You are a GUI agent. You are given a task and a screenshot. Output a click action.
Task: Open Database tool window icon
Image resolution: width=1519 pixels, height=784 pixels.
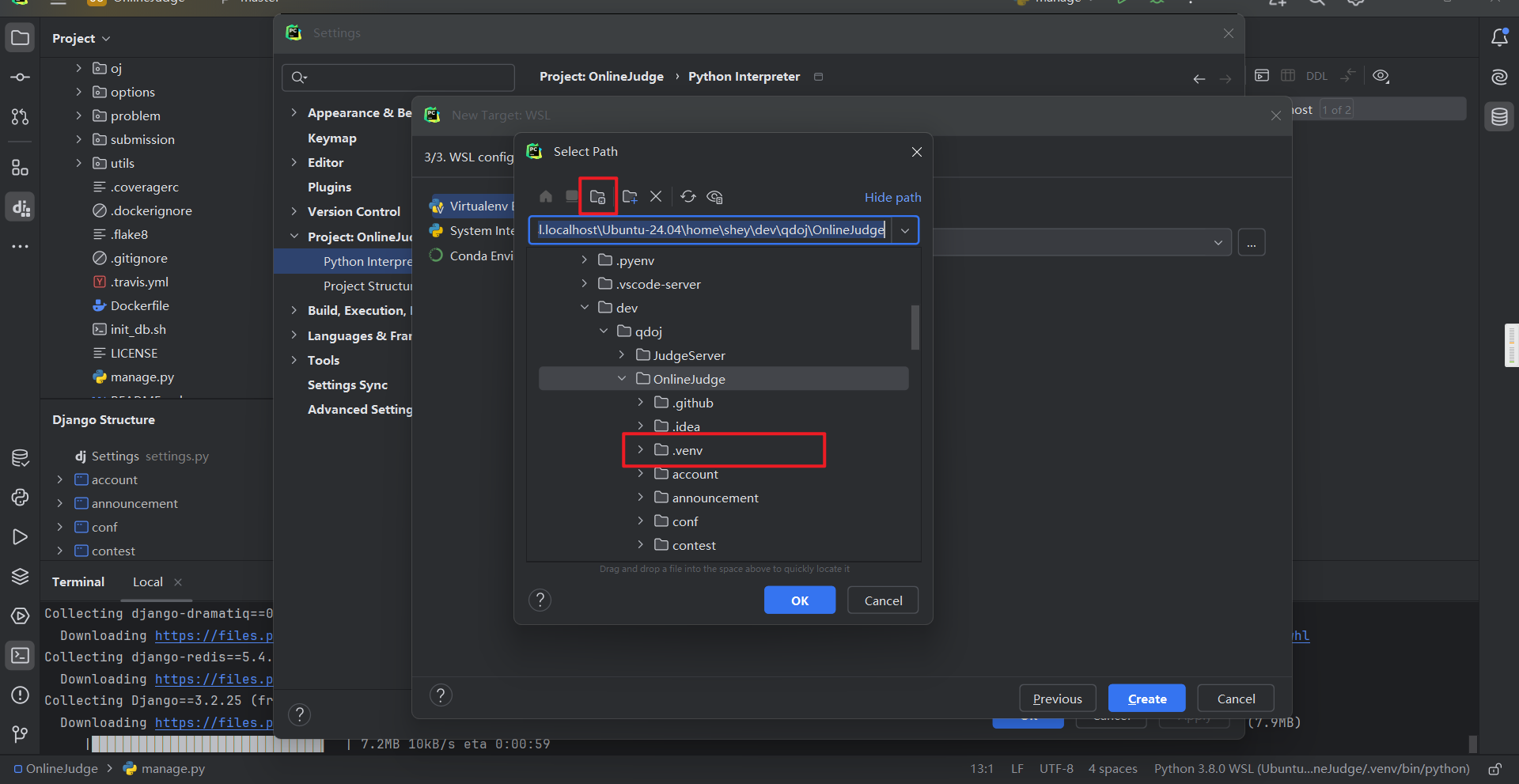coord(1499,117)
